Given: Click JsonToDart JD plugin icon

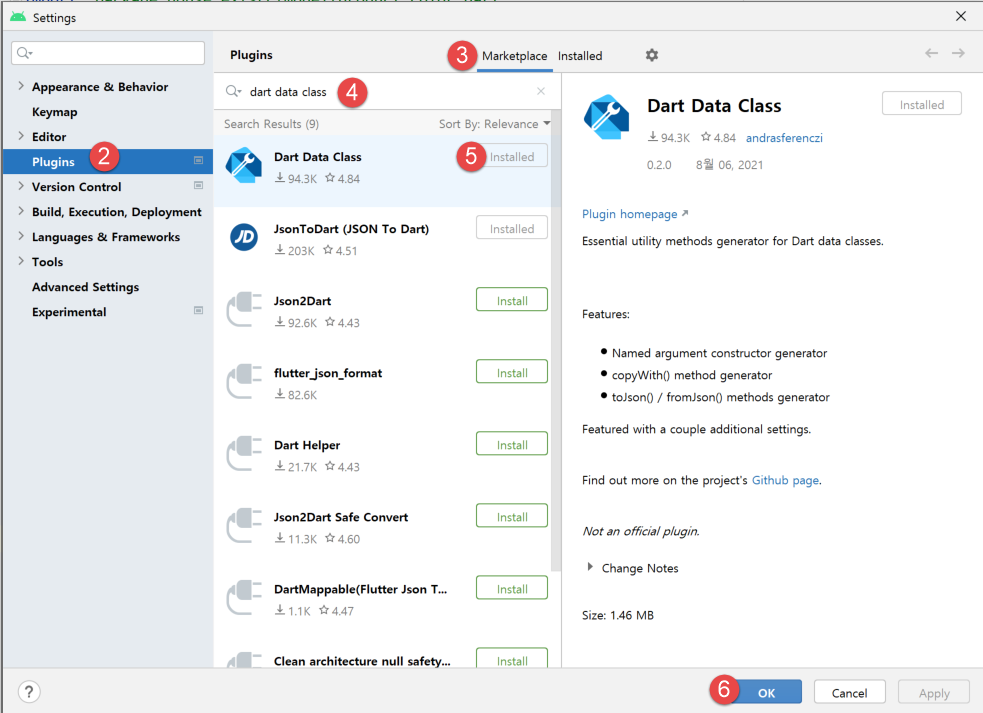Looking at the screenshot, I should (x=244, y=237).
